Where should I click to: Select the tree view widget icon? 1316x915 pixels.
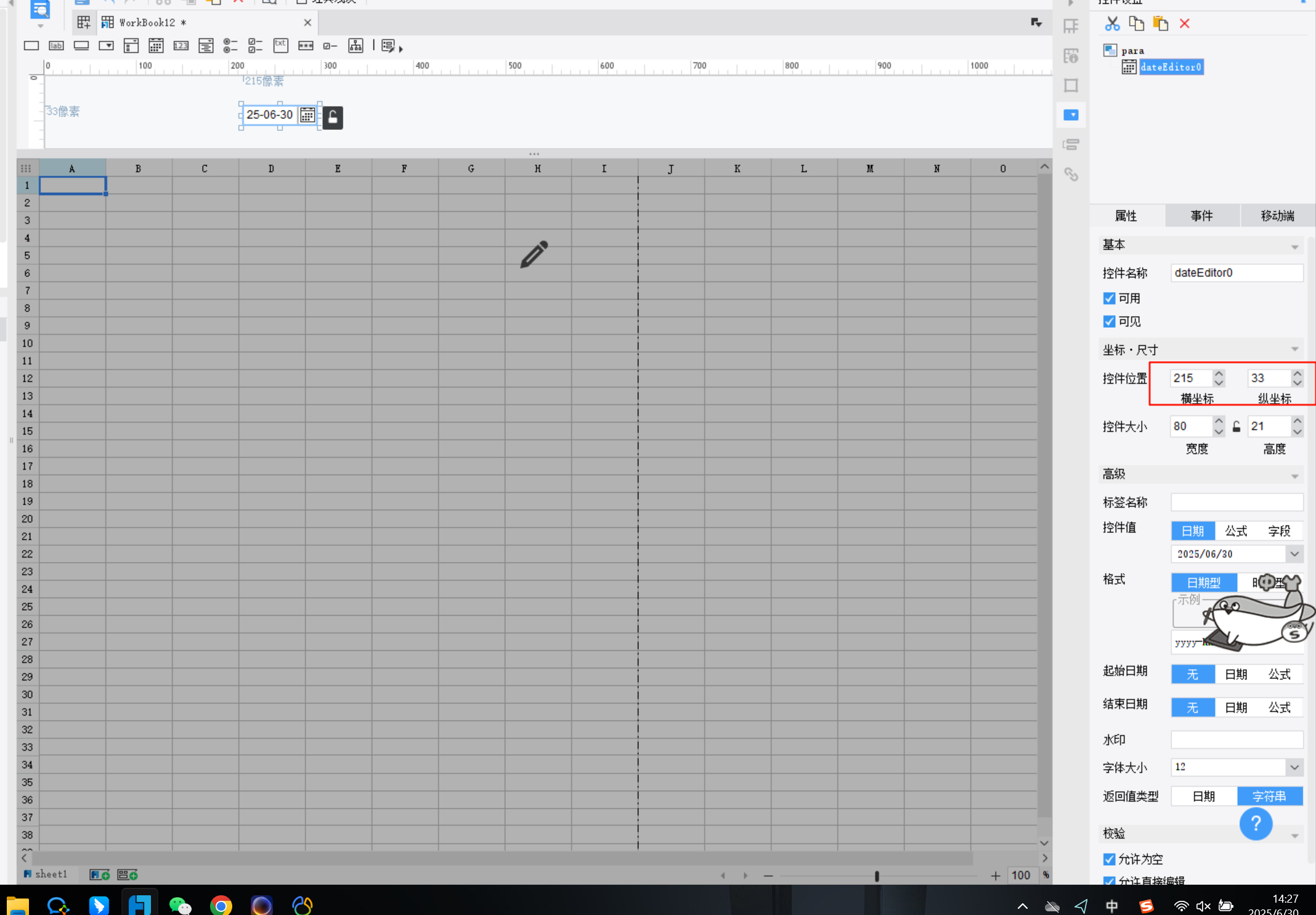[355, 46]
